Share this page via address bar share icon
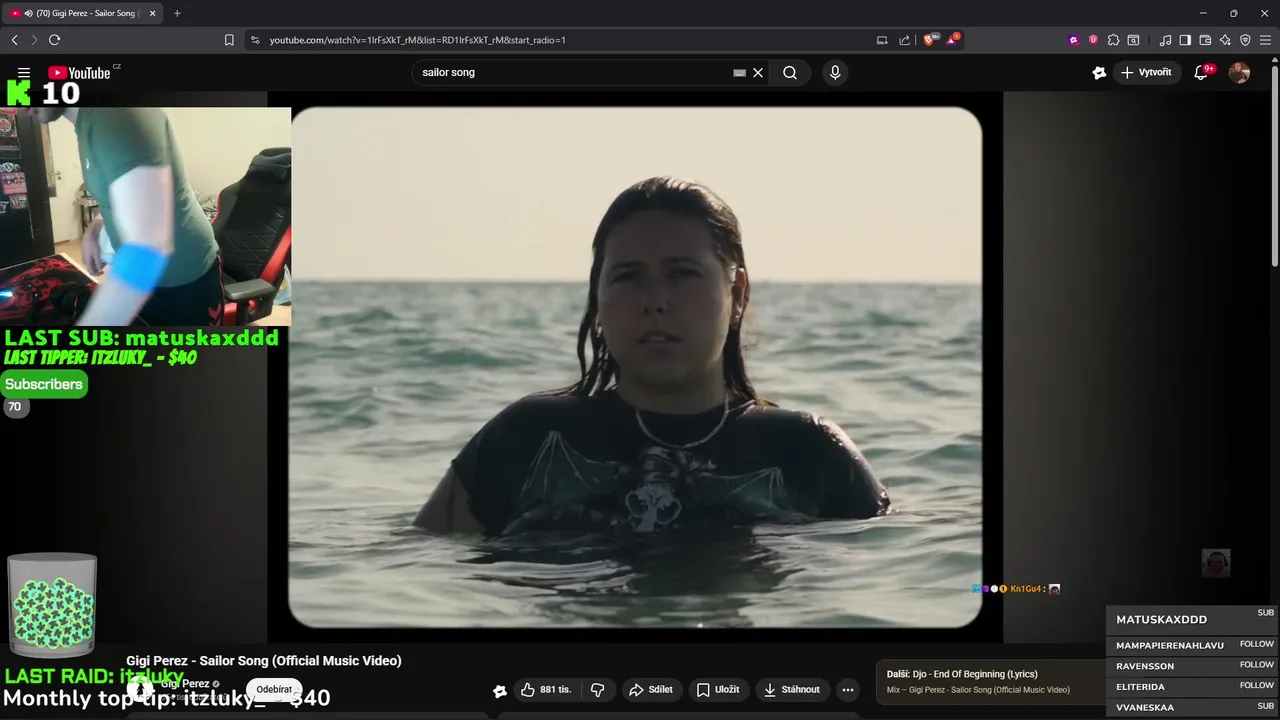Screen dimensions: 1280x720 [x=905, y=40]
